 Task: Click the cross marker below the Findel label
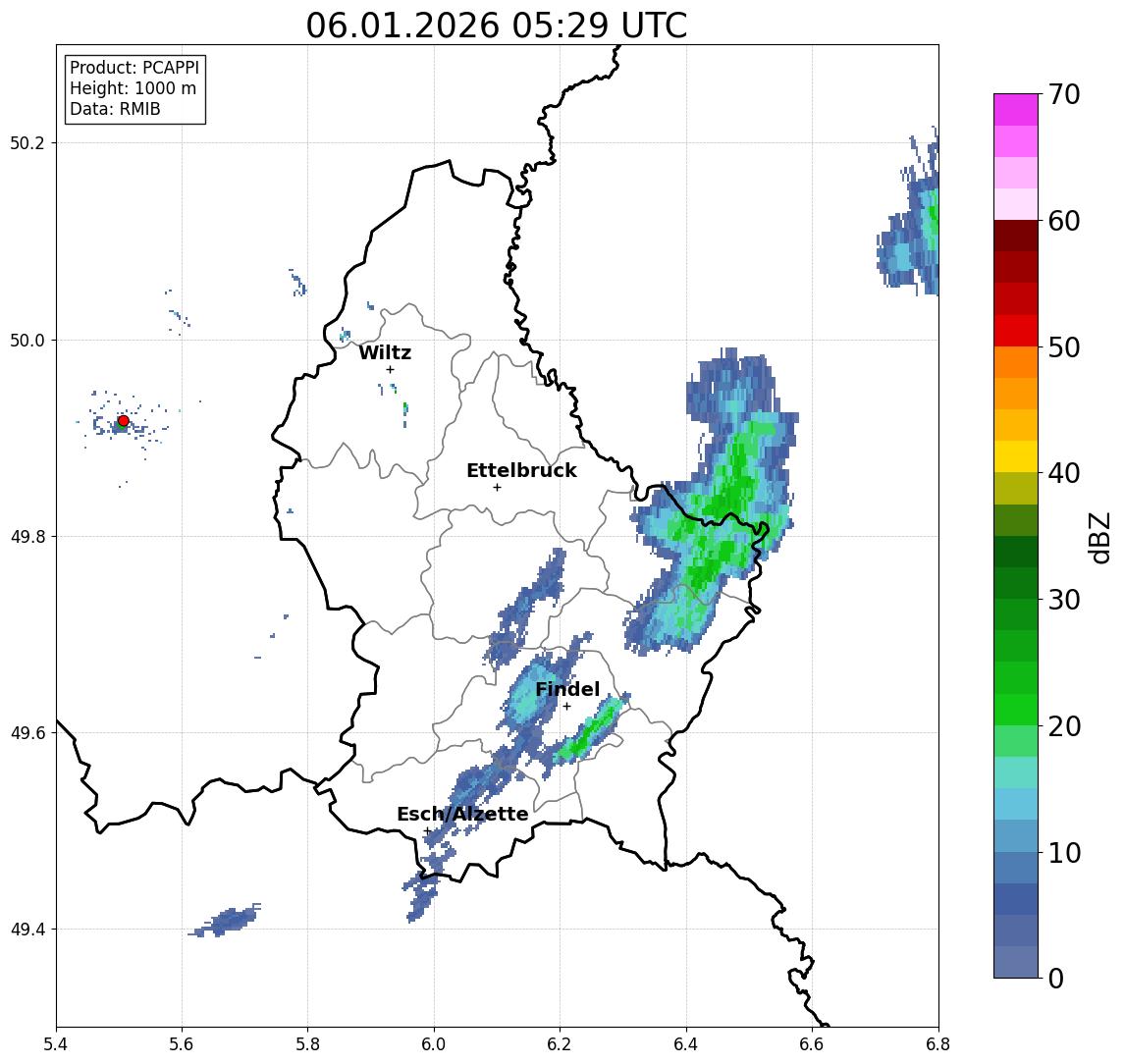[x=566, y=707]
